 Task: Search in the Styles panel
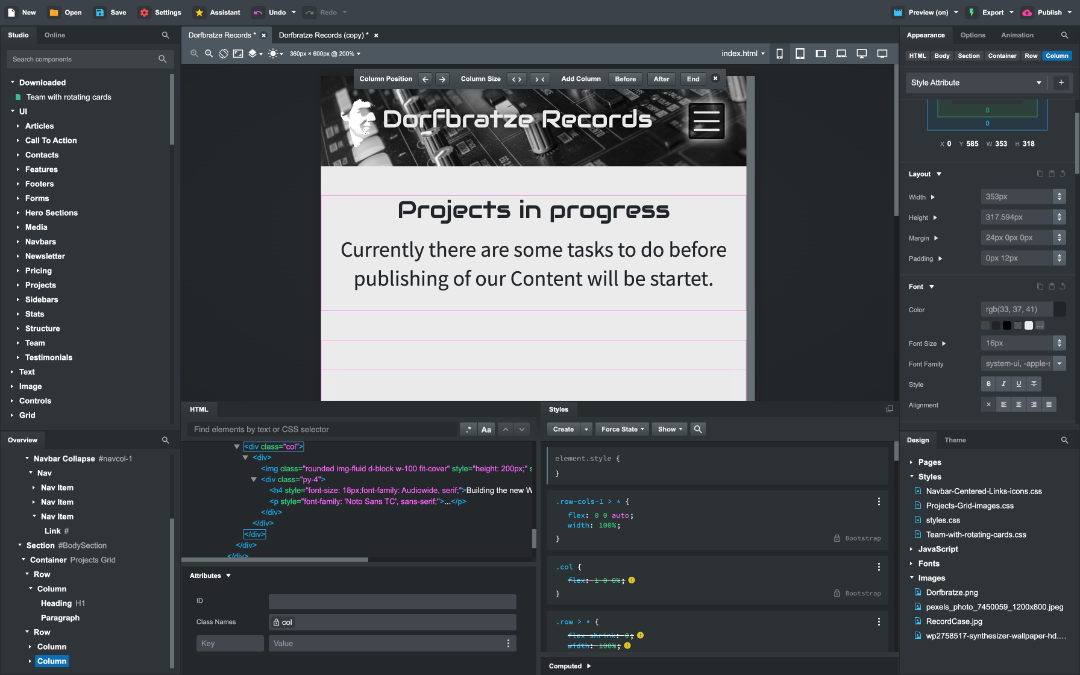coord(698,429)
